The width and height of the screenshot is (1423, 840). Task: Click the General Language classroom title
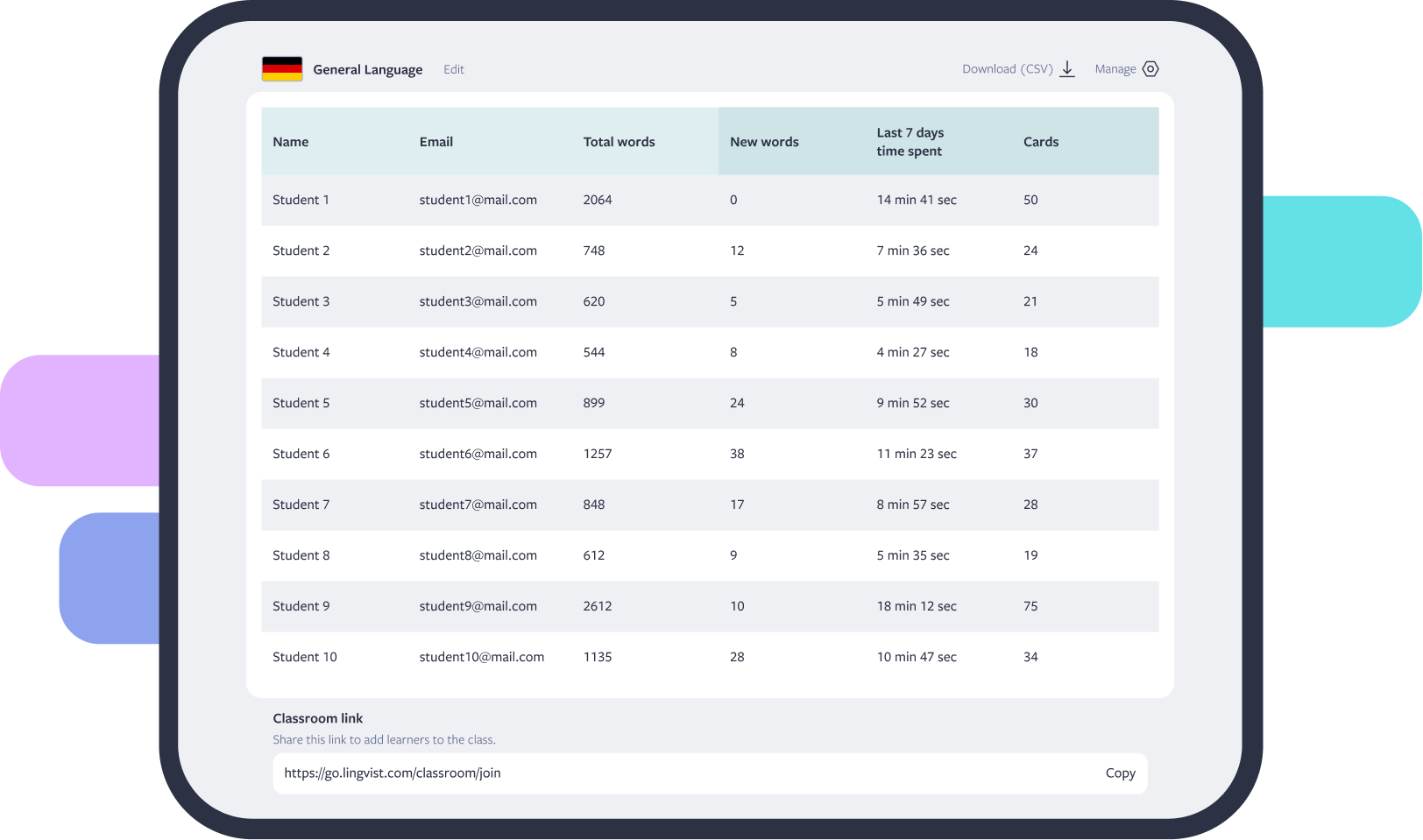(x=368, y=68)
